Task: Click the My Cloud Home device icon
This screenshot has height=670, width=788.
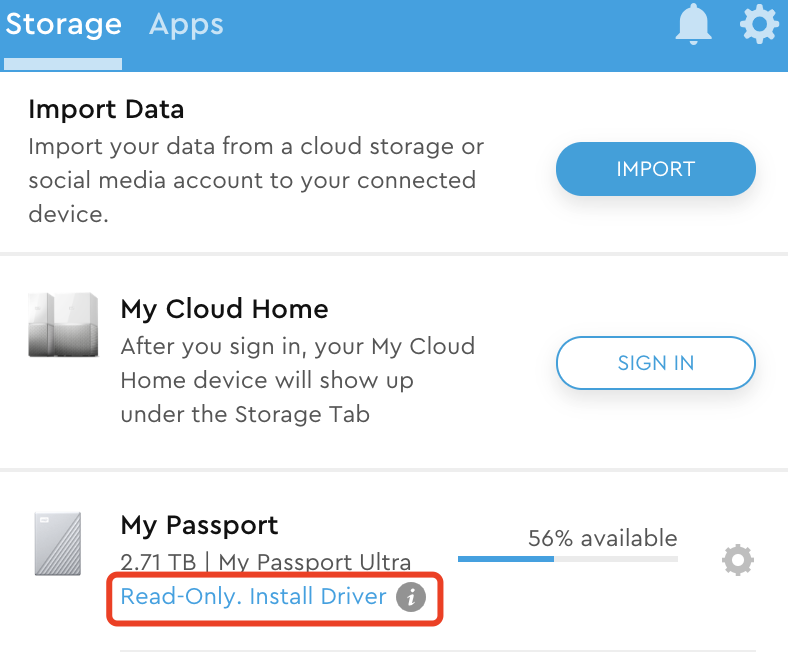Action: [63, 325]
